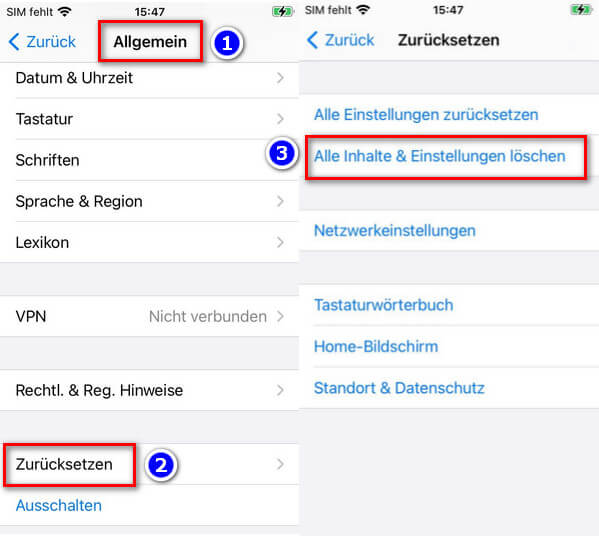This screenshot has height=536, width=599.
Task: Open the Zurücksetzen menu entry
Action: click(149, 464)
